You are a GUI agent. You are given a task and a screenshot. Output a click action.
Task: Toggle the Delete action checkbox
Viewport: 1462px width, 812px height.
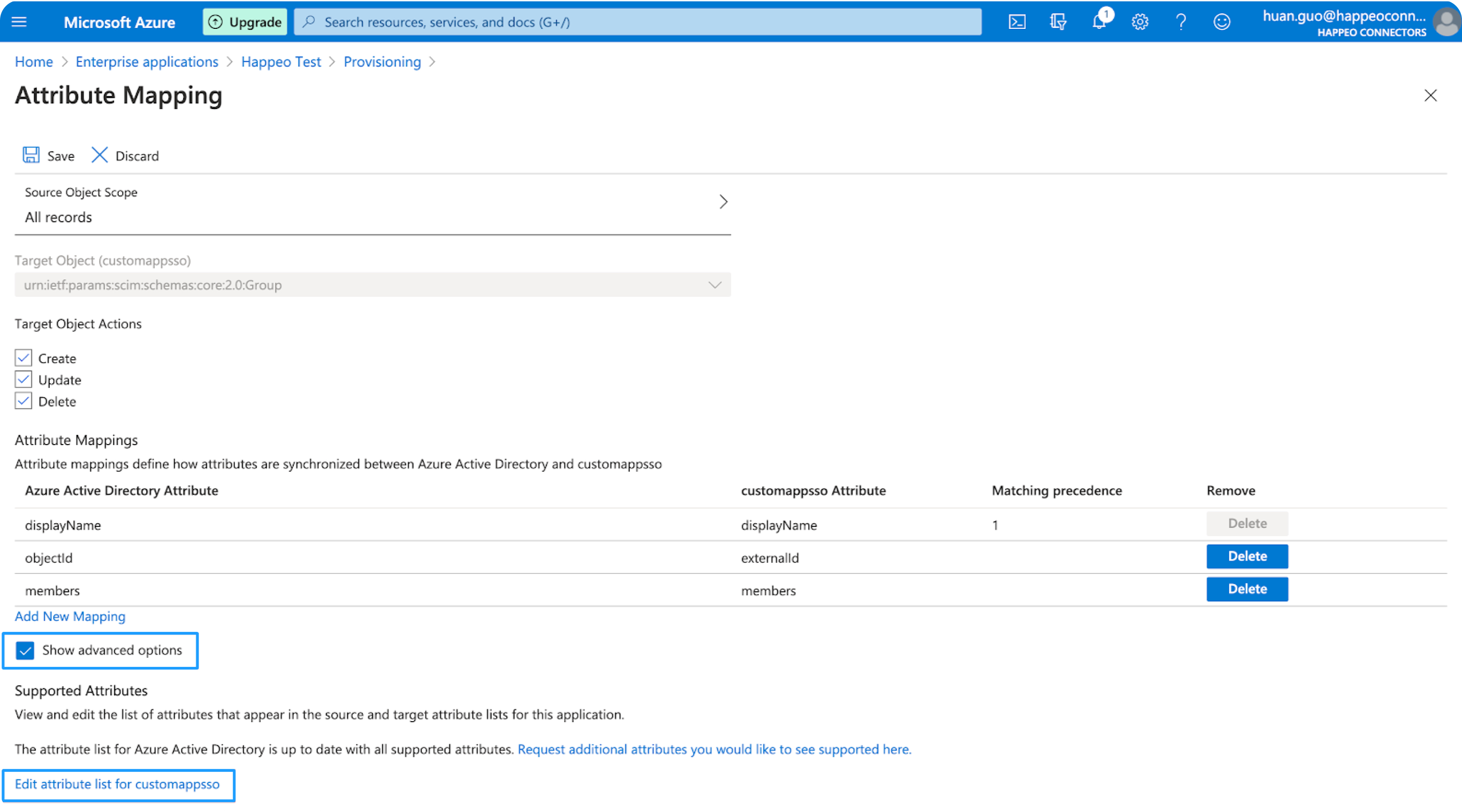tap(23, 401)
